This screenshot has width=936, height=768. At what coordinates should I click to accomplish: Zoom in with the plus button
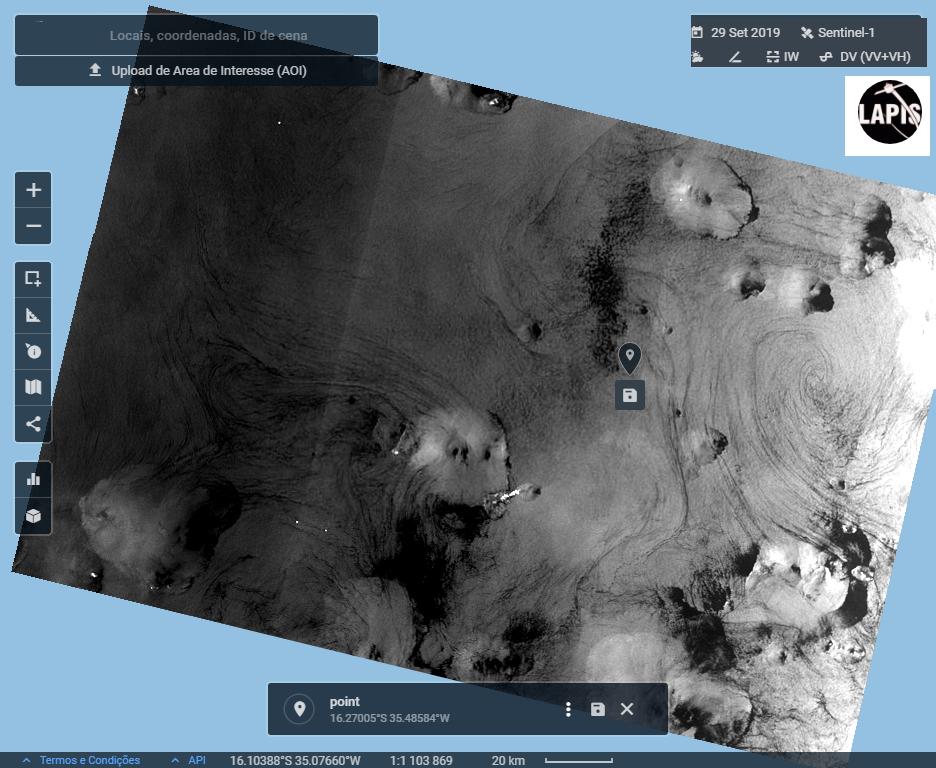coord(33,190)
